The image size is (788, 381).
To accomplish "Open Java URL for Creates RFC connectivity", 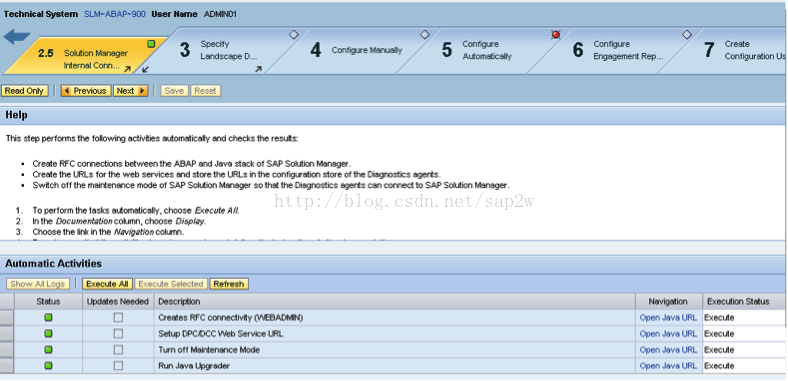I will click(x=668, y=318).
